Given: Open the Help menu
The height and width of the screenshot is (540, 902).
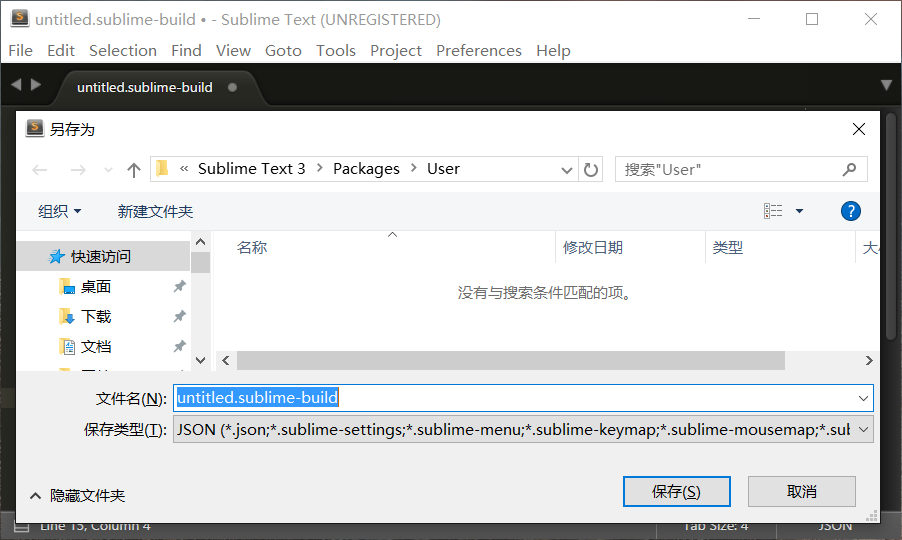Looking at the screenshot, I should [553, 51].
